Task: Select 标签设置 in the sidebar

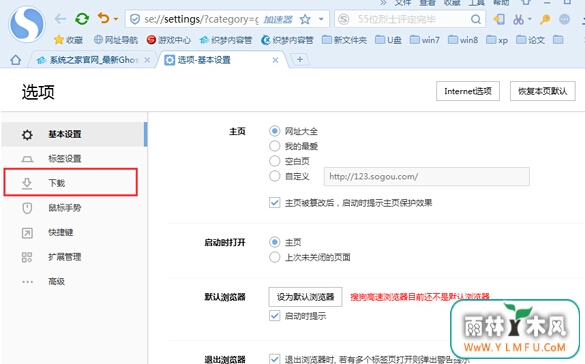Action: coord(74,159)
